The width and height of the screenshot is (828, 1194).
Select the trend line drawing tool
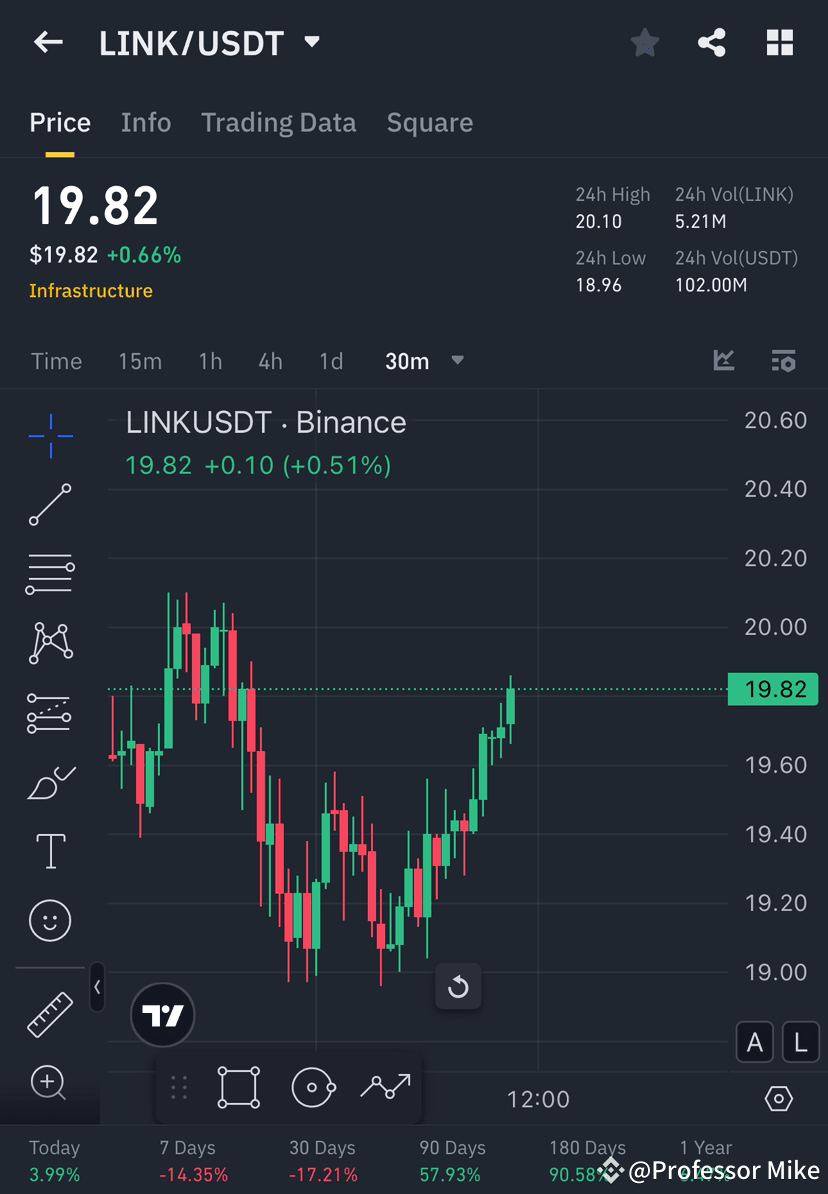coord(50,505)
